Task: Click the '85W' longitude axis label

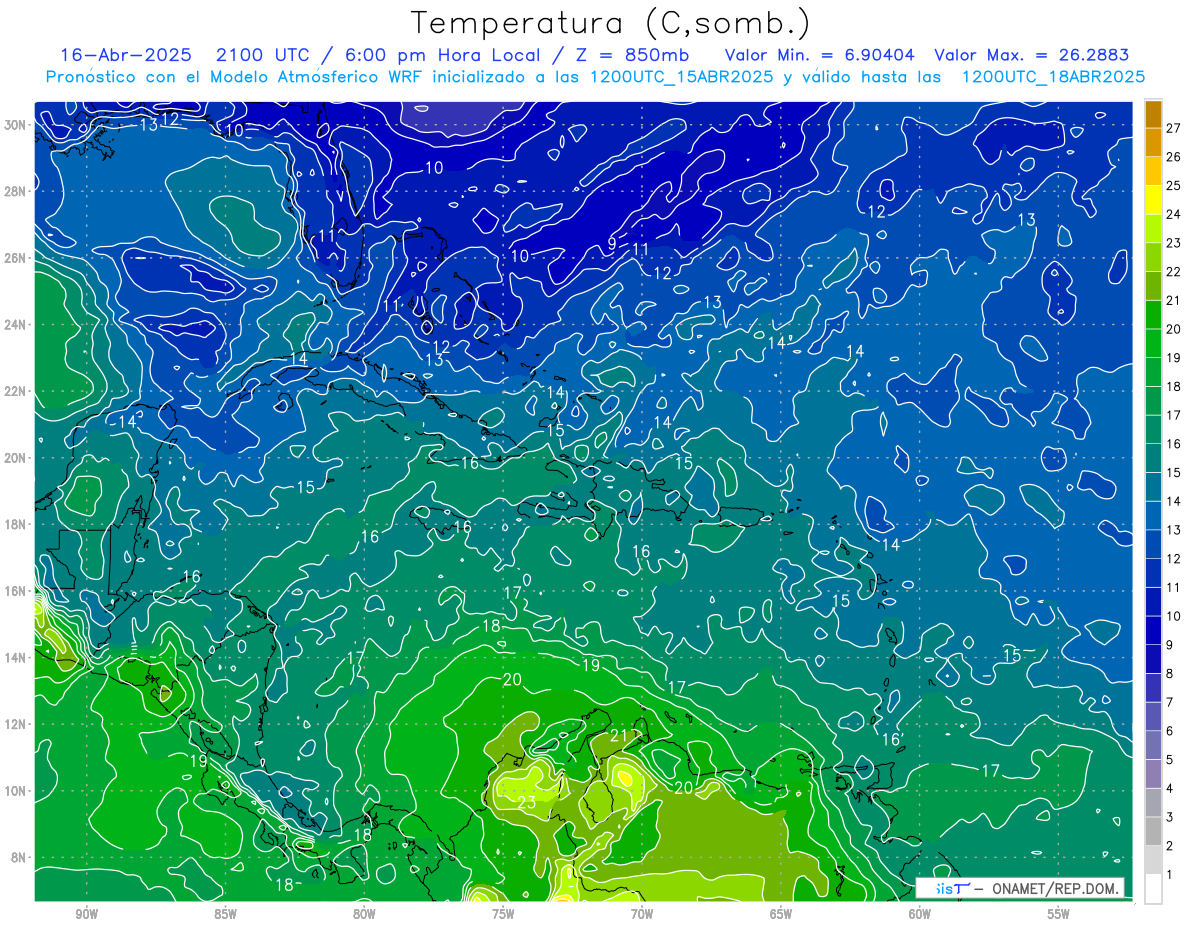Action: coord(225,915)
